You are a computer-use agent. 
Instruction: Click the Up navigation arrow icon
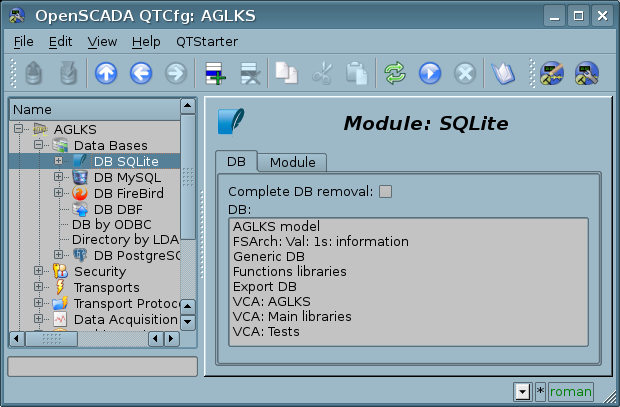coord(105,73)
